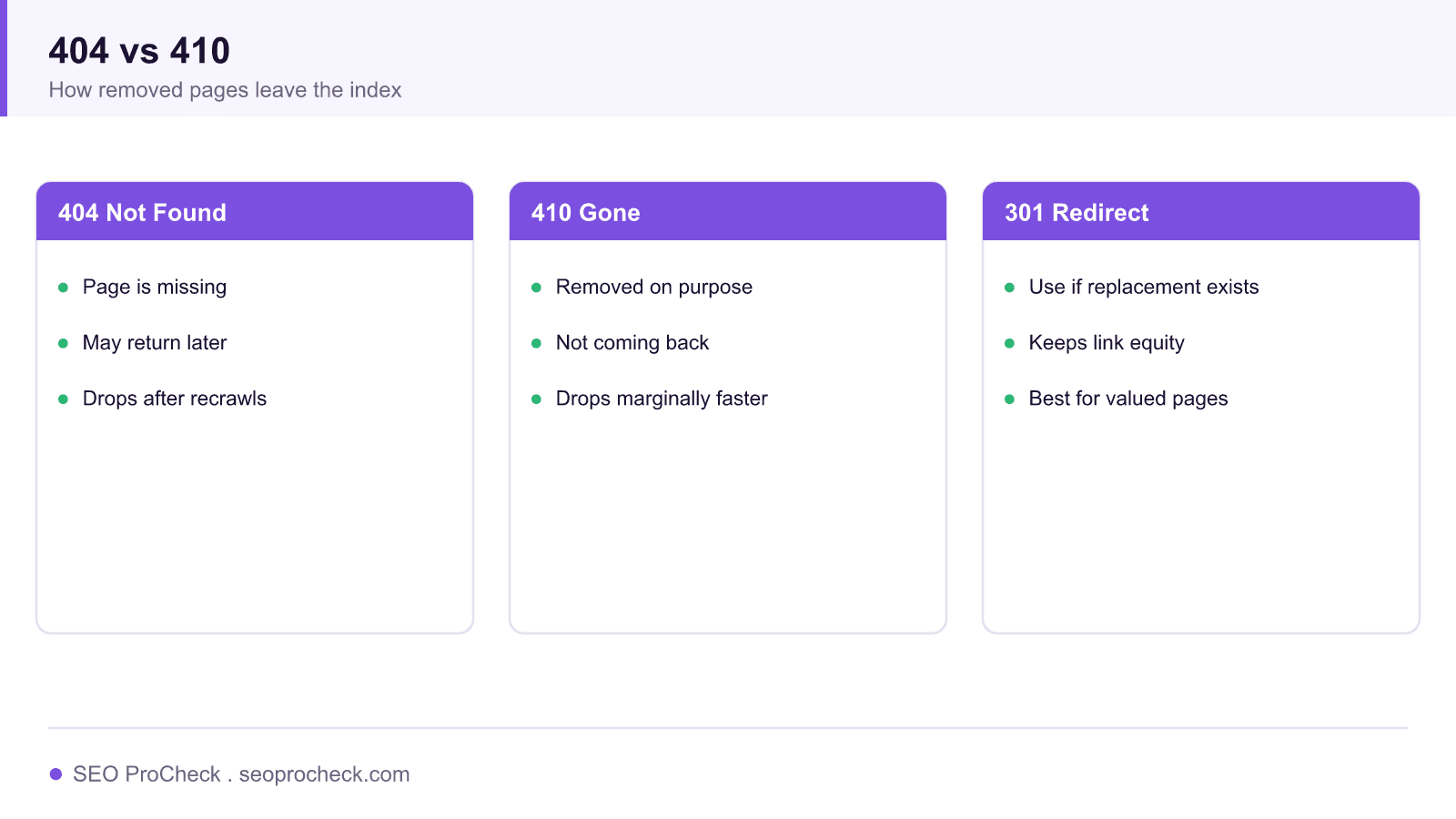Image resolution: width=1456 pixels, height=819 pixels.
Task: Select the 'May return later' bullet text
Action: pyautogui.click(x=155, y=343)
